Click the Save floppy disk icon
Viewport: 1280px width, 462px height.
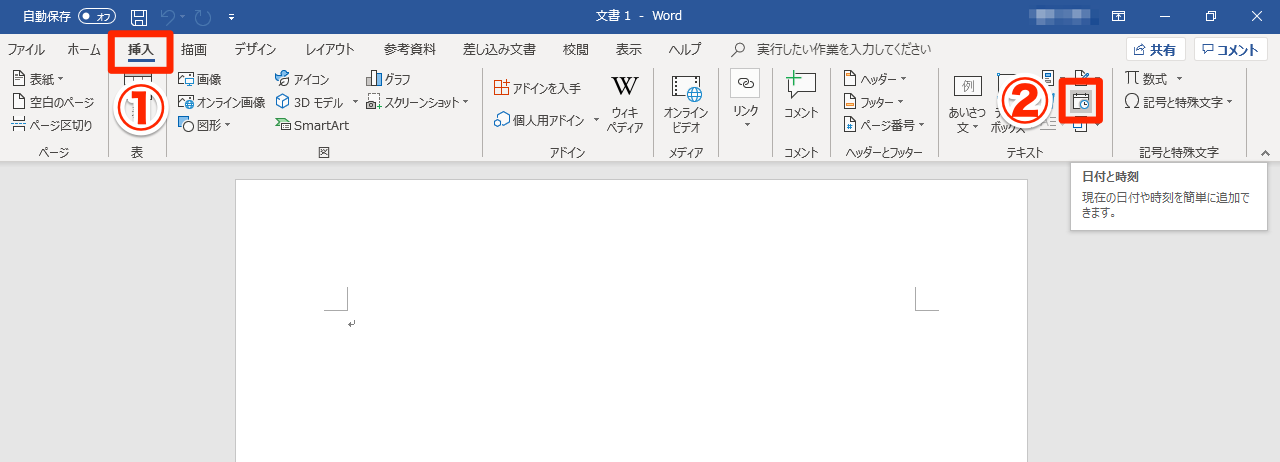click(139, 17)
